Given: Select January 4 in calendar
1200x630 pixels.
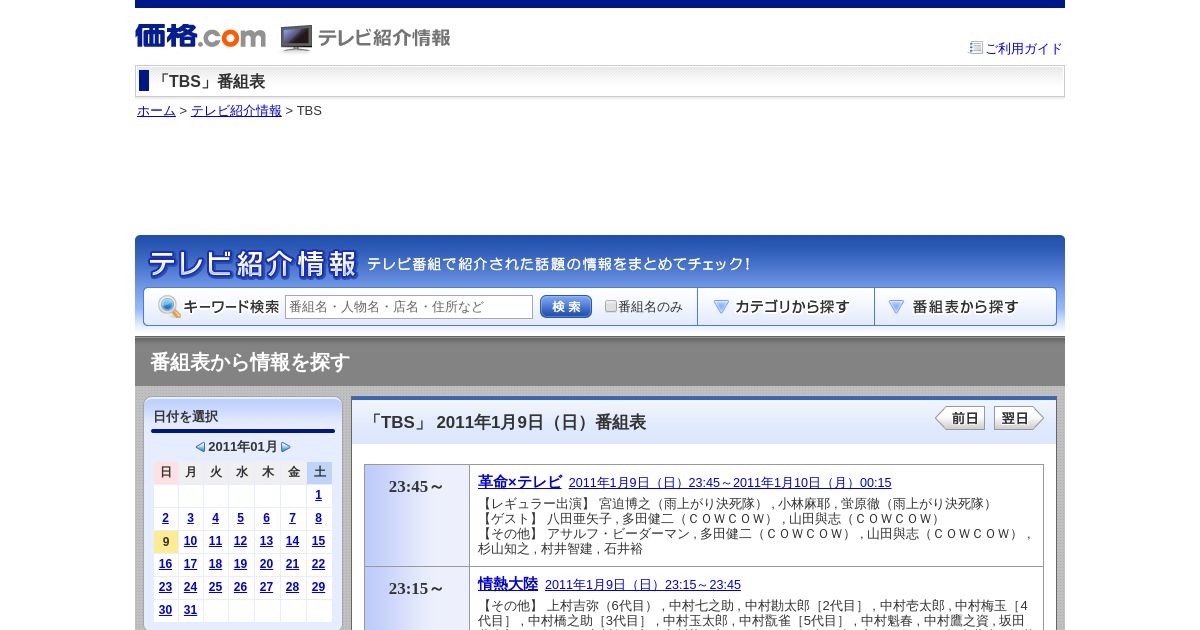Looking at the screenshot, I should [216, 518].
